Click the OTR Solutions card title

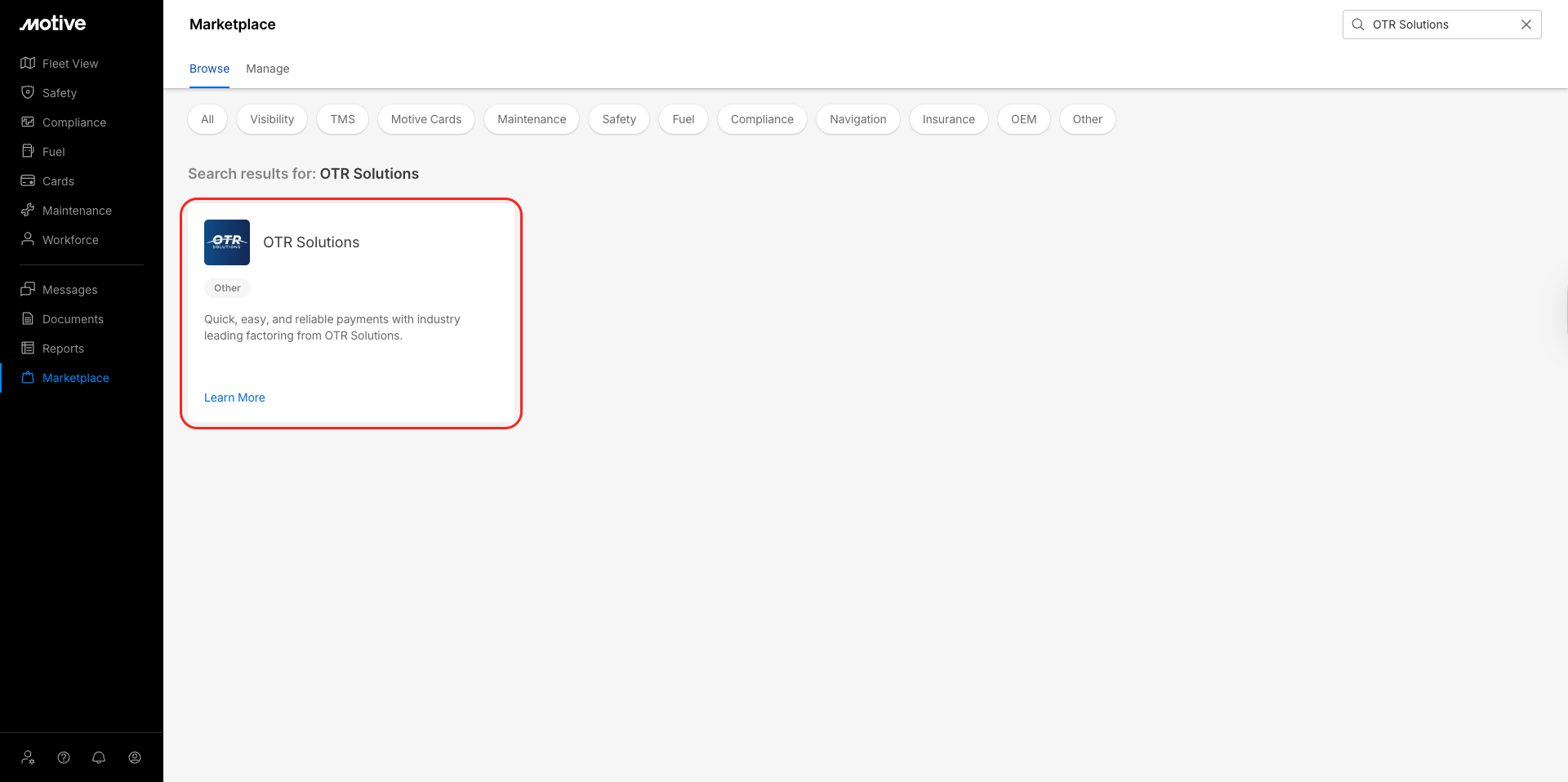tap(311, 242)
